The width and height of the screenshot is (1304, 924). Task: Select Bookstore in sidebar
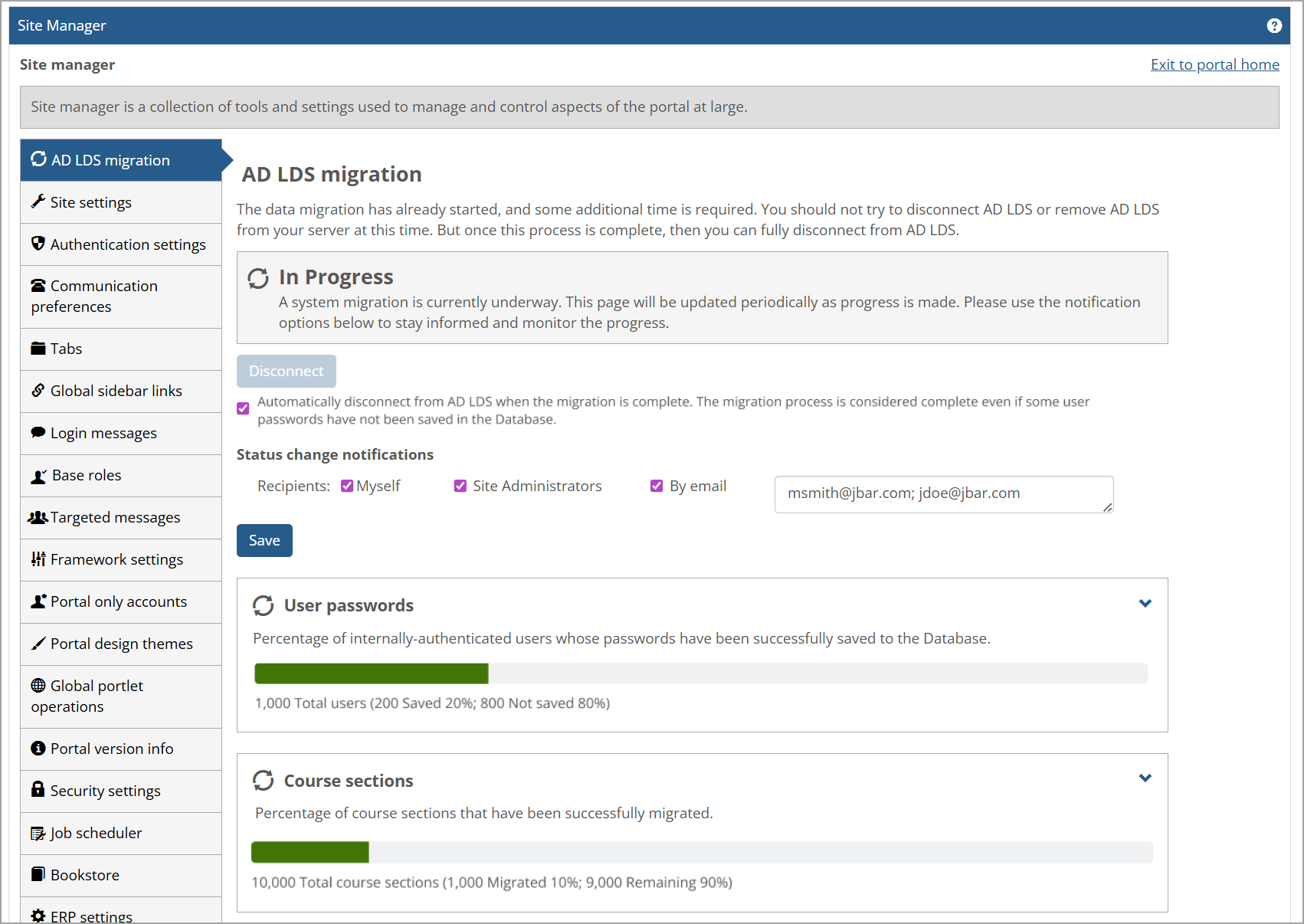(x=121, y=876)
